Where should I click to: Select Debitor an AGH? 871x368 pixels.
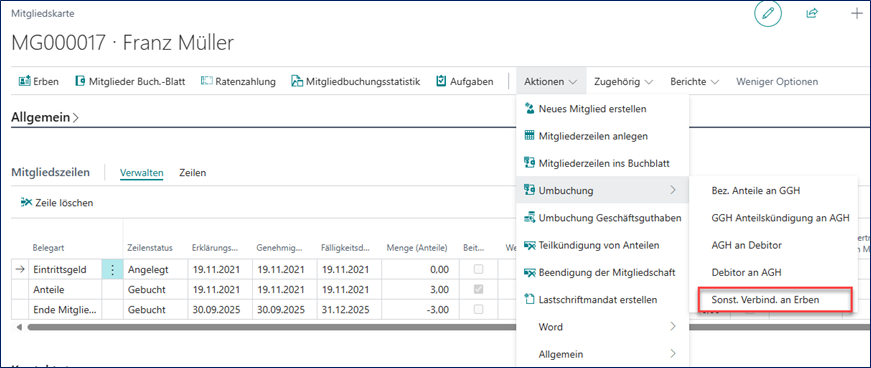tap(774, 272)
